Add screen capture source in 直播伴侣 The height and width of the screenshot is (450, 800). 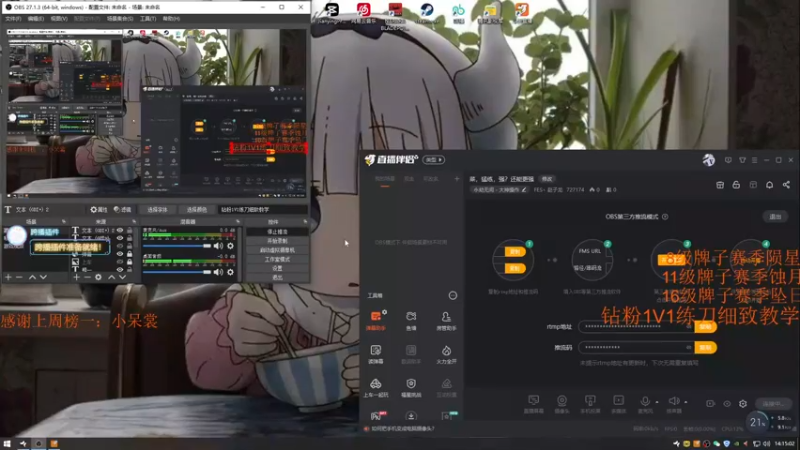click(x=534, y=403)
